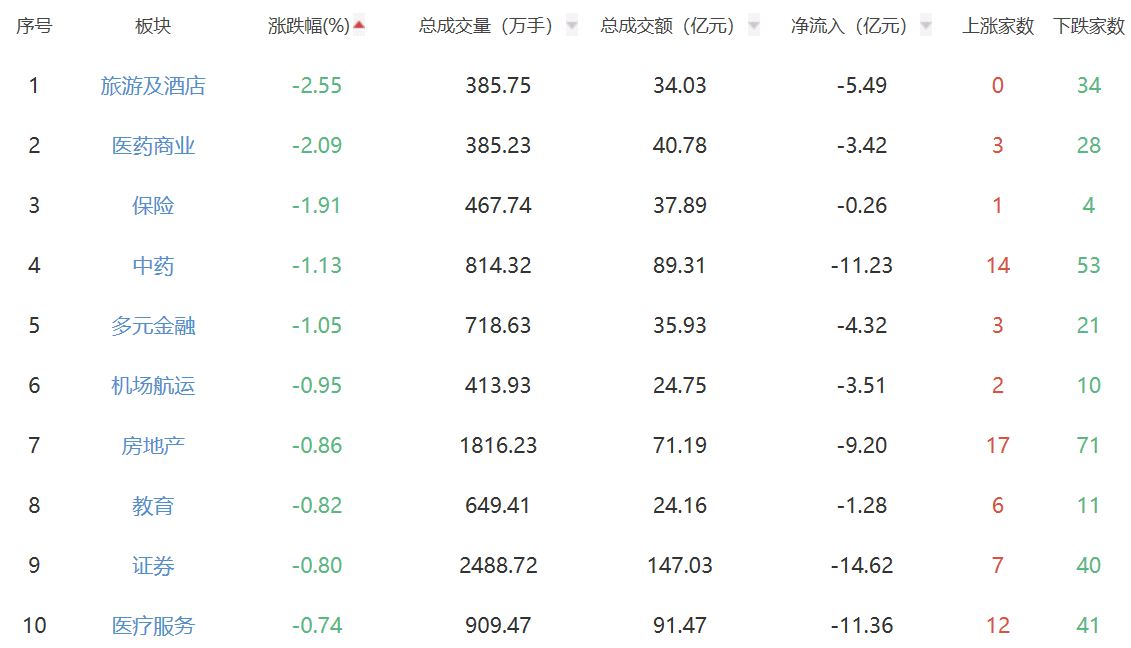The height and width of the screenshot is (648, 1131).
Task: Open the 旅游及酒店 sector link
Action: [x=153, y=86]
